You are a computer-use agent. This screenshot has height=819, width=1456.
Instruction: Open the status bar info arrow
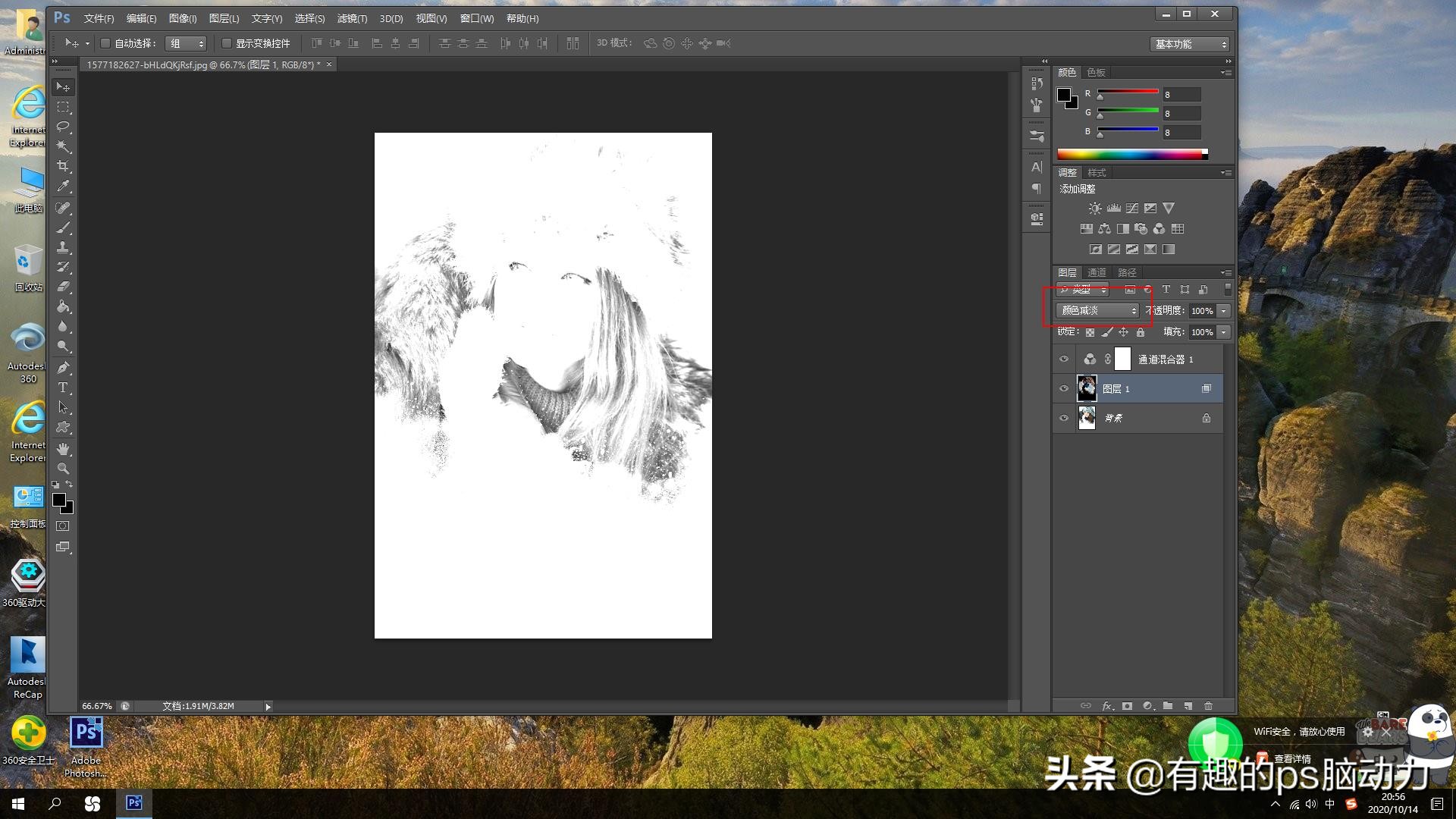[268, 706]
